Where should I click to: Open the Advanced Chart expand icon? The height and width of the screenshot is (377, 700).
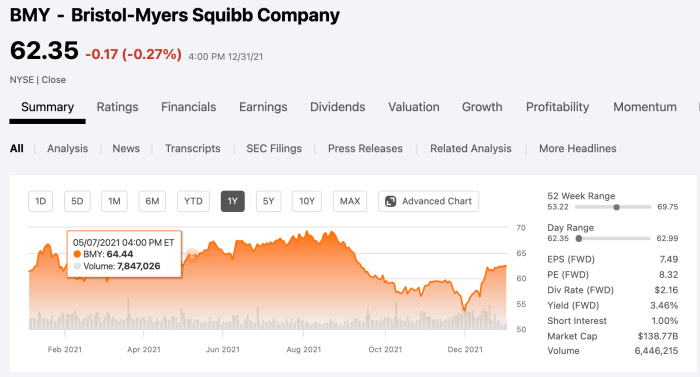pyautogui.click(x=391, y=201)
